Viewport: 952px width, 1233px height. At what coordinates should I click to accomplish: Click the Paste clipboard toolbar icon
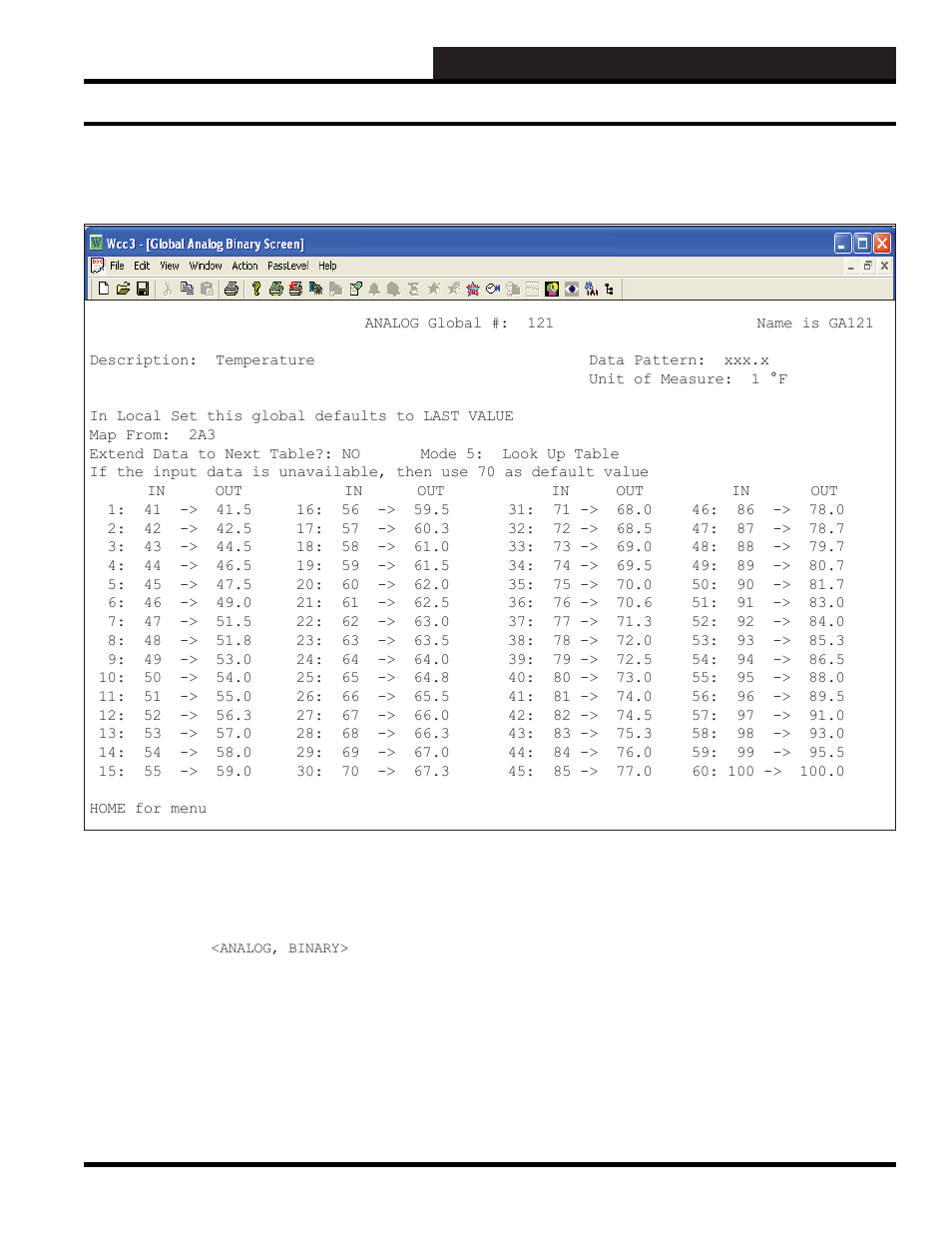click(x=207, y=289)
